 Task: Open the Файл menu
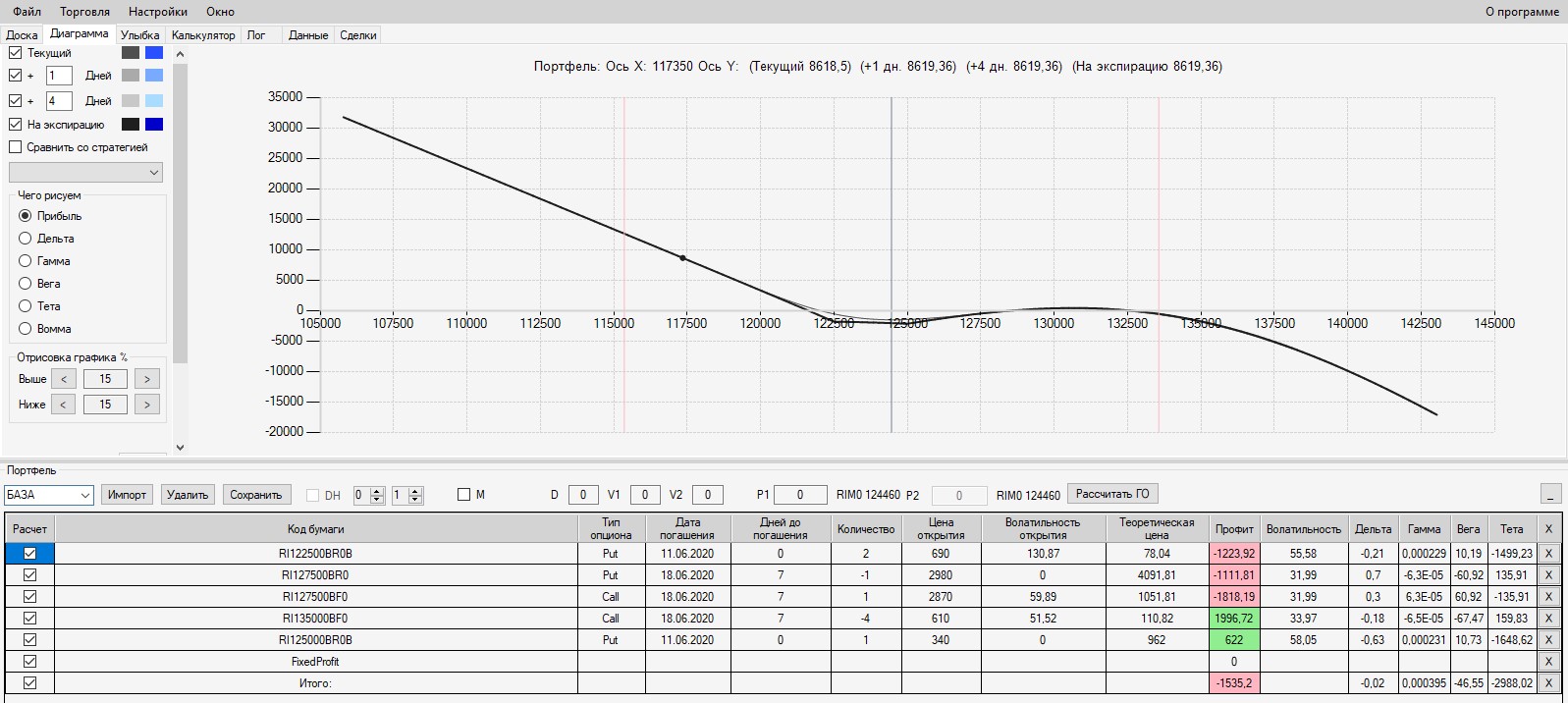[x=27, y=12]
